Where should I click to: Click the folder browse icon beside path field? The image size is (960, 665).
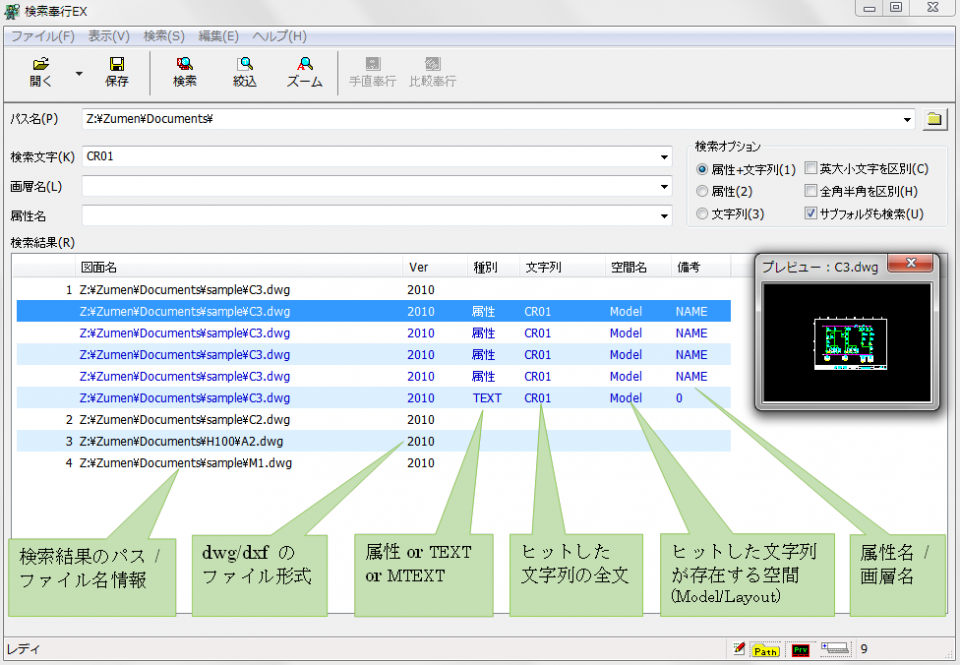click(933, 119)
